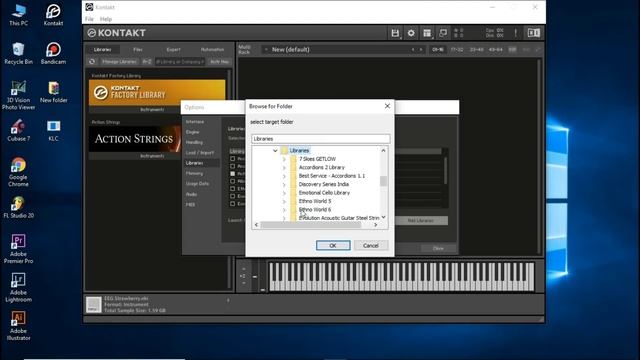Switch to the Files browser tab
Image resolution: width=640 pixels, height=360 pixels.
pos(138,49)
